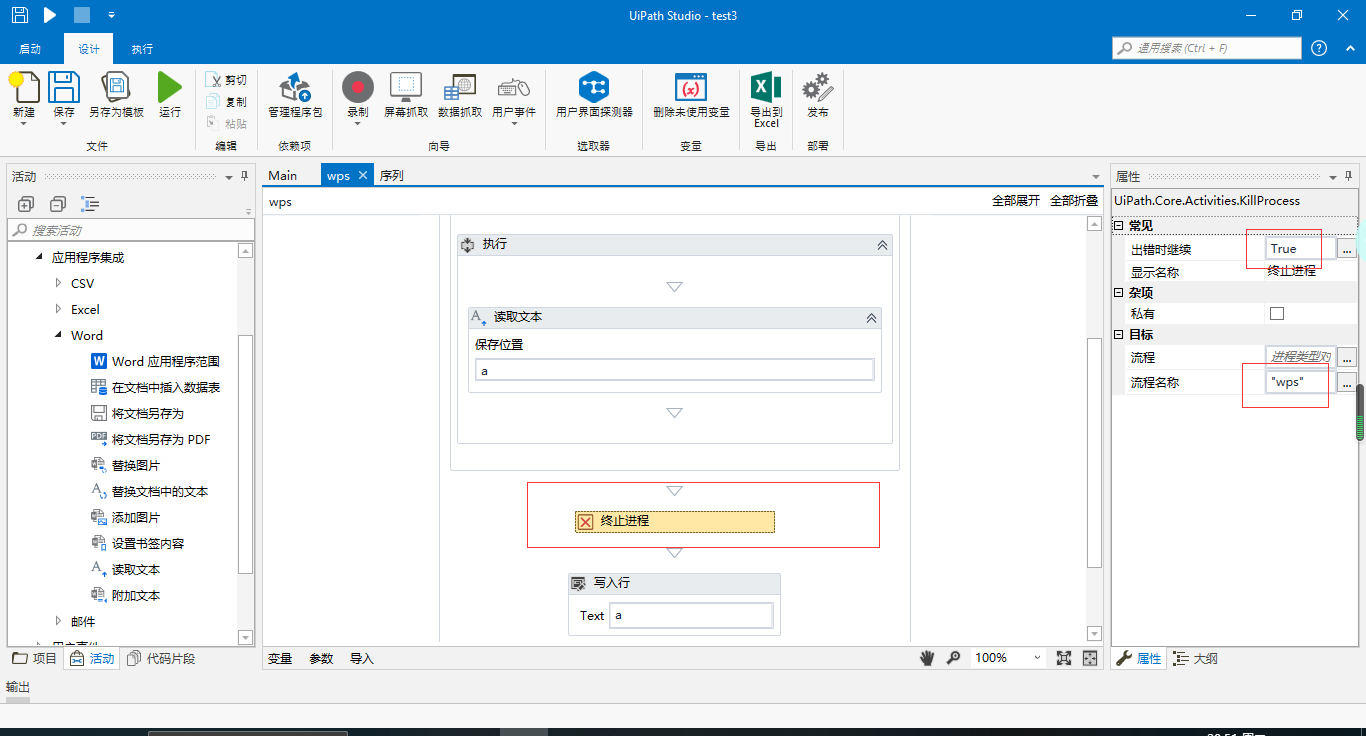1366x736 pixels.
Task: Collapse the Word tree node
Action: pos(59,336)
